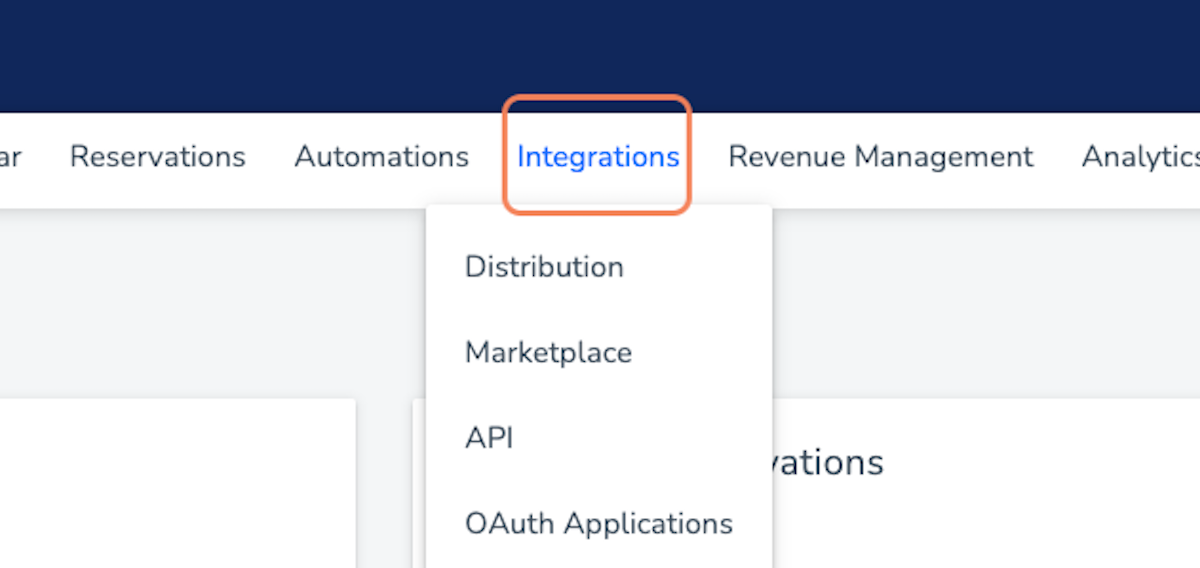
Task: Open the partially visible Analytics tab
Action: click(x=1140, y=157)
